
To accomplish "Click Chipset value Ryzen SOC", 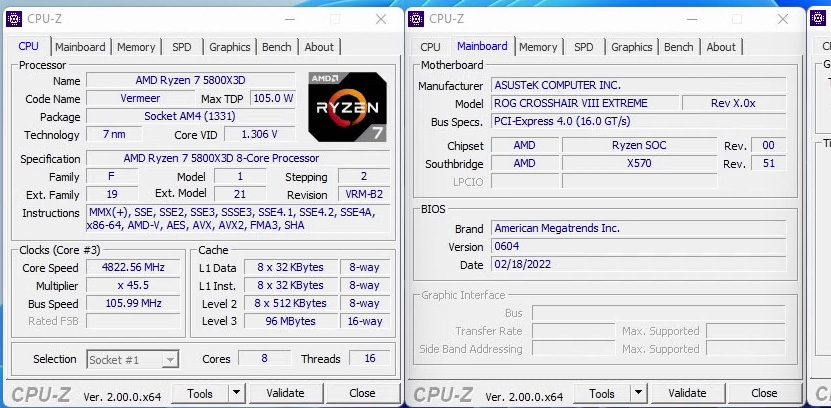I will [639, 145].
